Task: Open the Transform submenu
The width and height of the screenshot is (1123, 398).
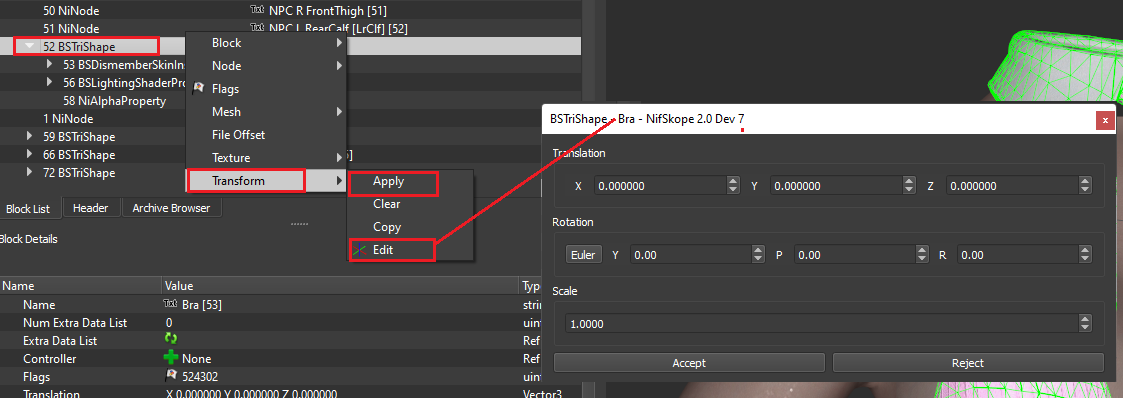Action: (x=266, y=180)
